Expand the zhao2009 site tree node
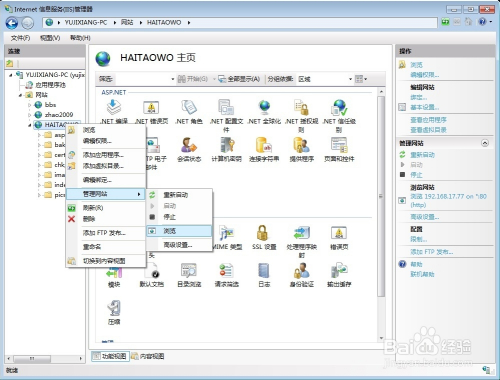 coord(30,115)
